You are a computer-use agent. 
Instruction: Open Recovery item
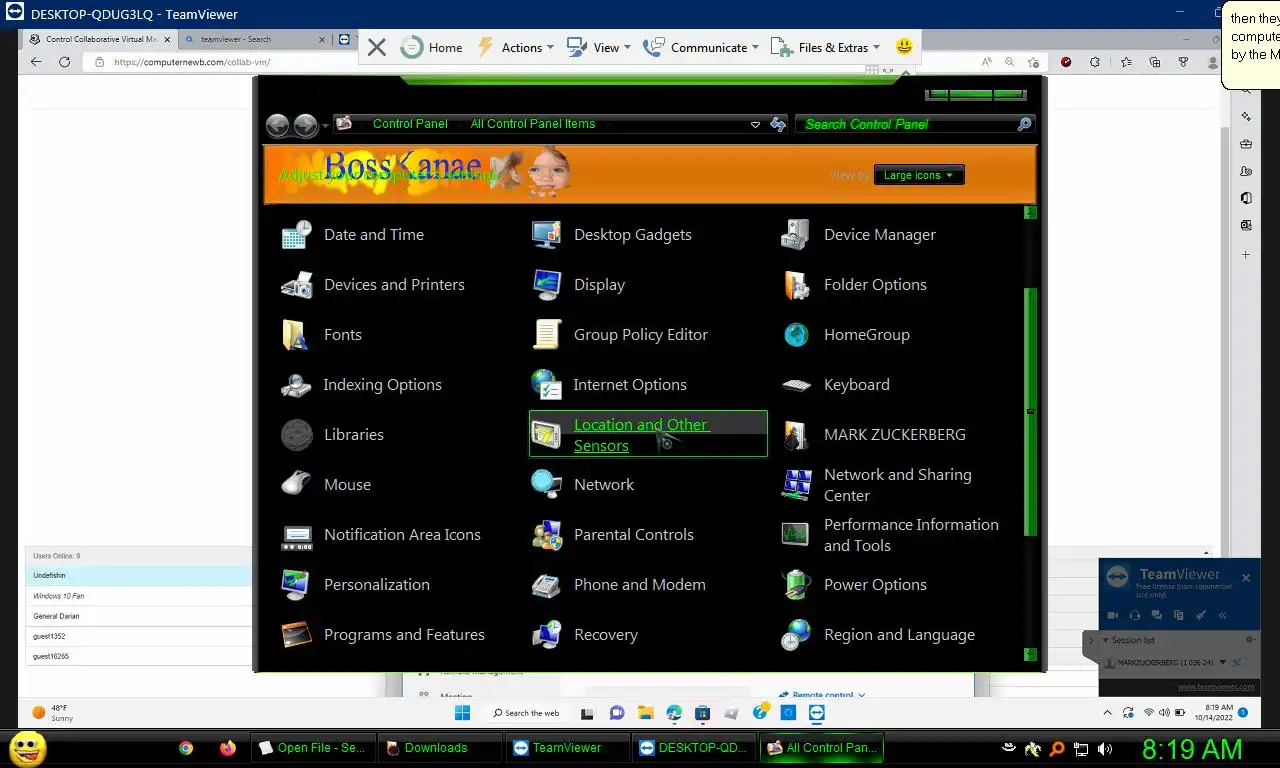584,635
